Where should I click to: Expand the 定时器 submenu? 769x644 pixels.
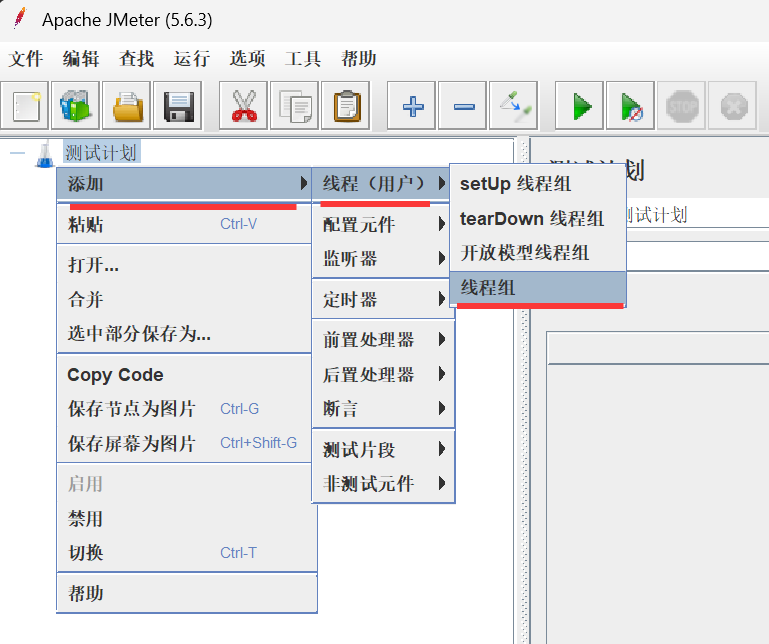click(x=384, y=299)
